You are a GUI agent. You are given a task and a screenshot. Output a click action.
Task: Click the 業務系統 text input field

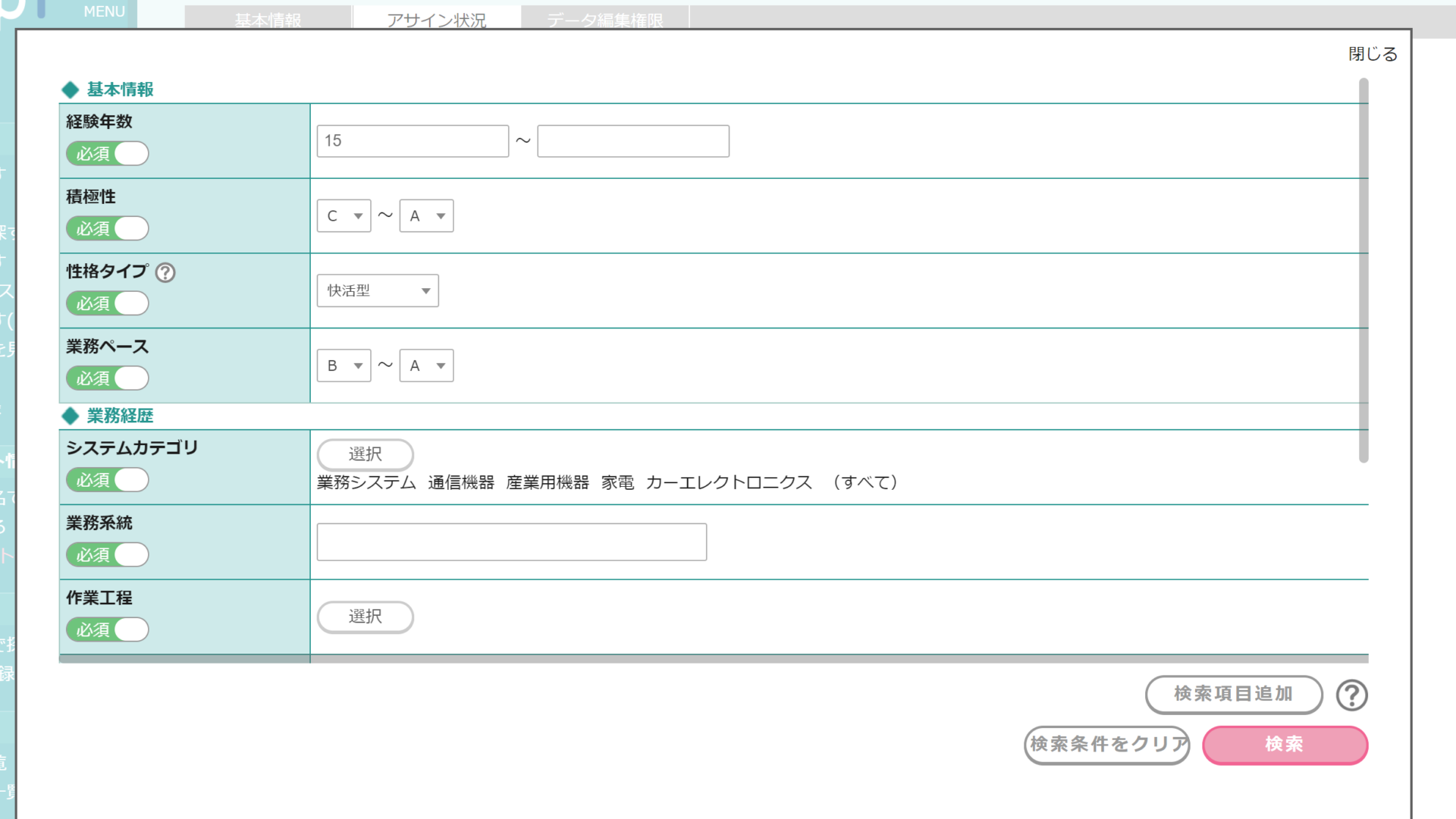point(511,542)
